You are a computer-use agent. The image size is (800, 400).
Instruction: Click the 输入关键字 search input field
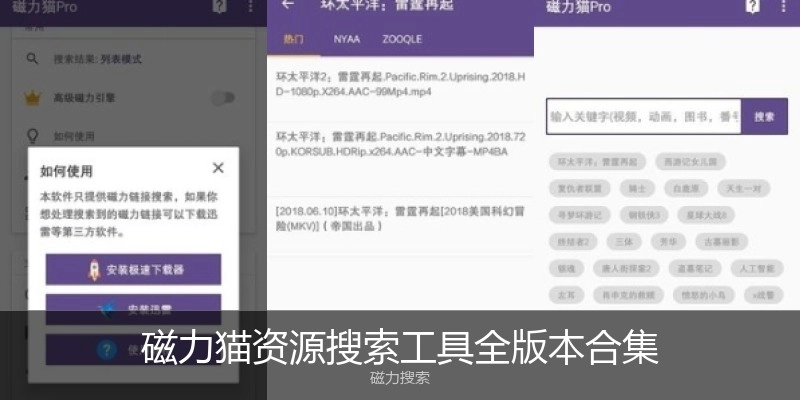(x=644, y=116)
